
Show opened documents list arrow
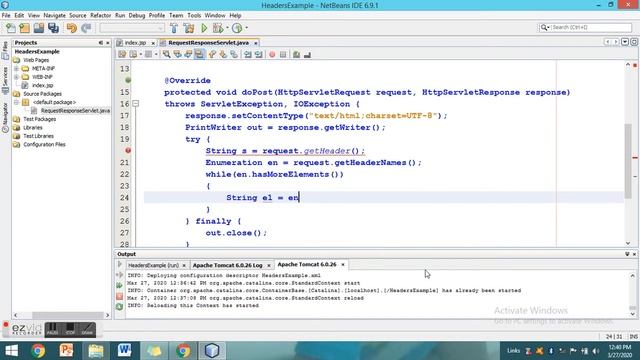(625, 42)
